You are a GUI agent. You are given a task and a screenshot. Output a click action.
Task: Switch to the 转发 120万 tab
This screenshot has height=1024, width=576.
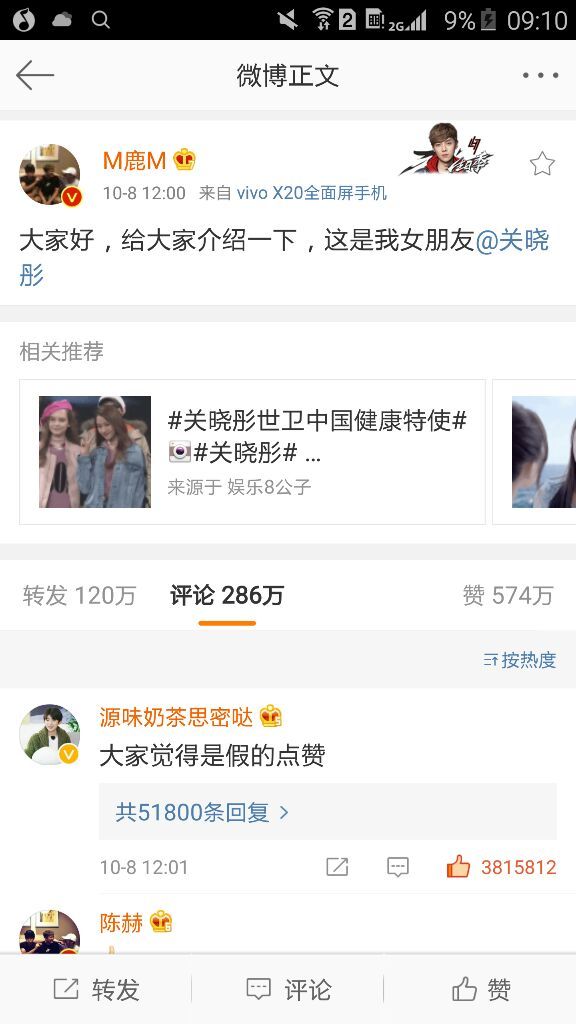(x=80, y=596)
